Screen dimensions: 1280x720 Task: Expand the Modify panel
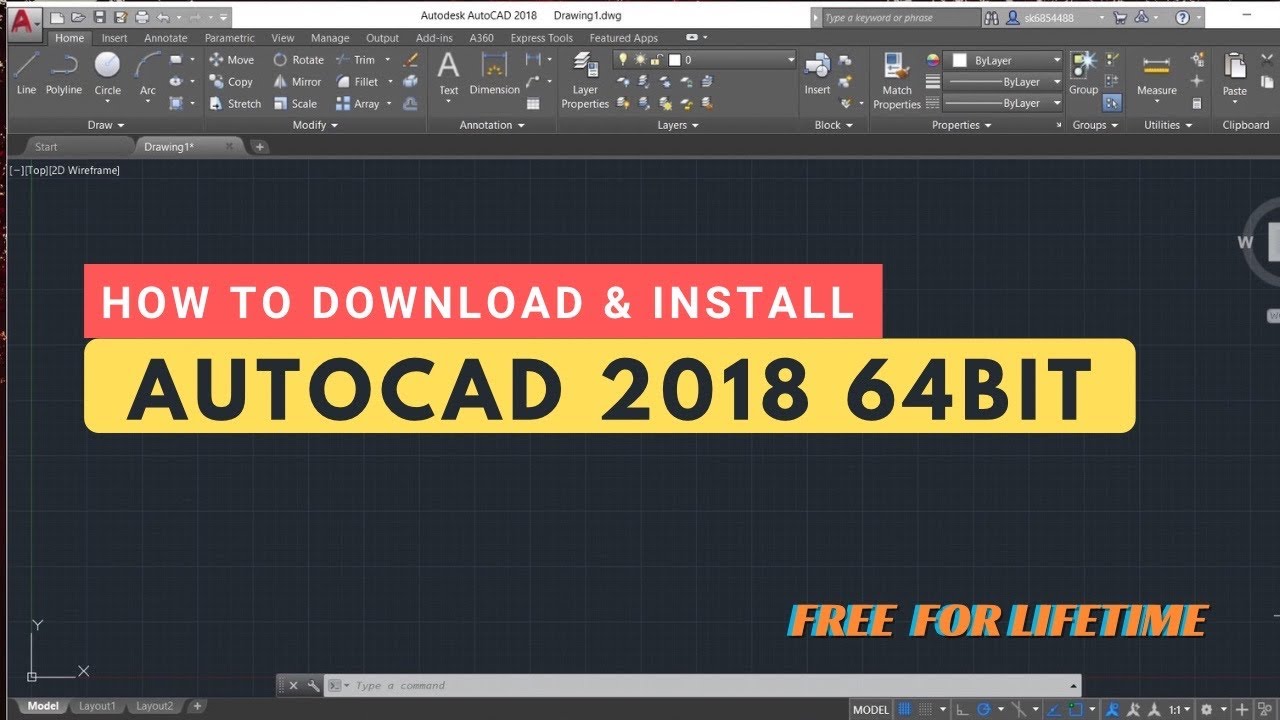[x=315, y=125]
